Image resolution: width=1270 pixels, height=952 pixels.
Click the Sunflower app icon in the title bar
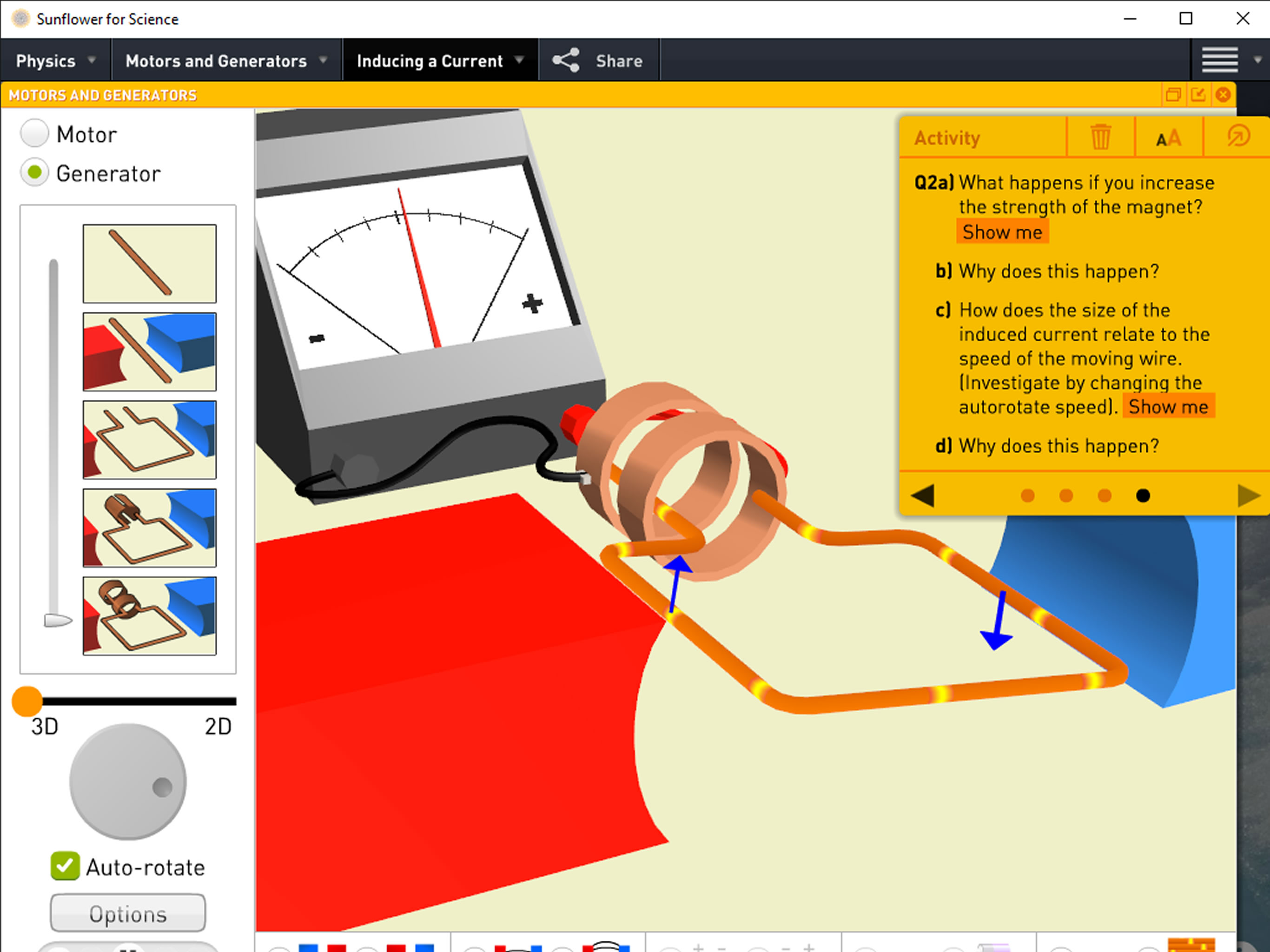pyautogui.click(x=20, y=19)
